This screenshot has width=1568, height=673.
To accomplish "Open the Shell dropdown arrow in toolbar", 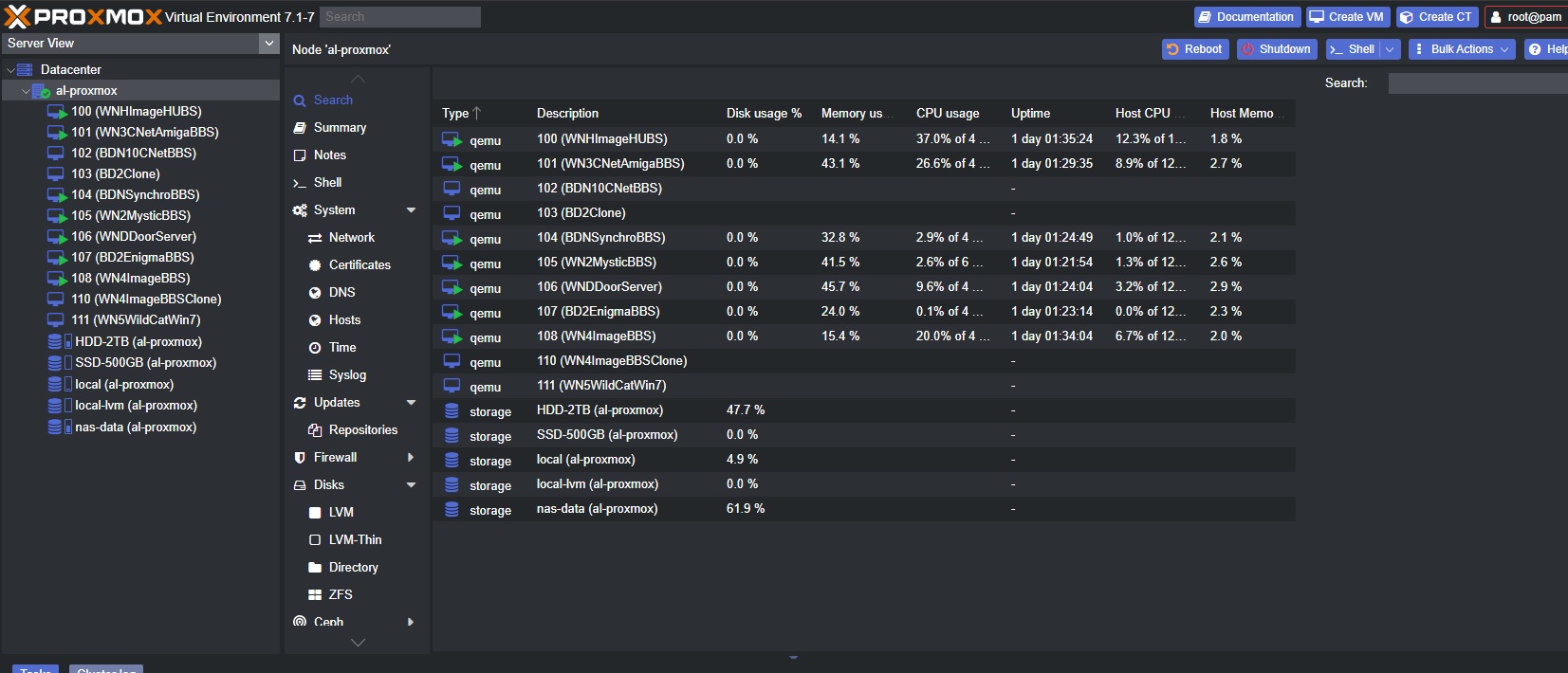I will click(1390, 49).
